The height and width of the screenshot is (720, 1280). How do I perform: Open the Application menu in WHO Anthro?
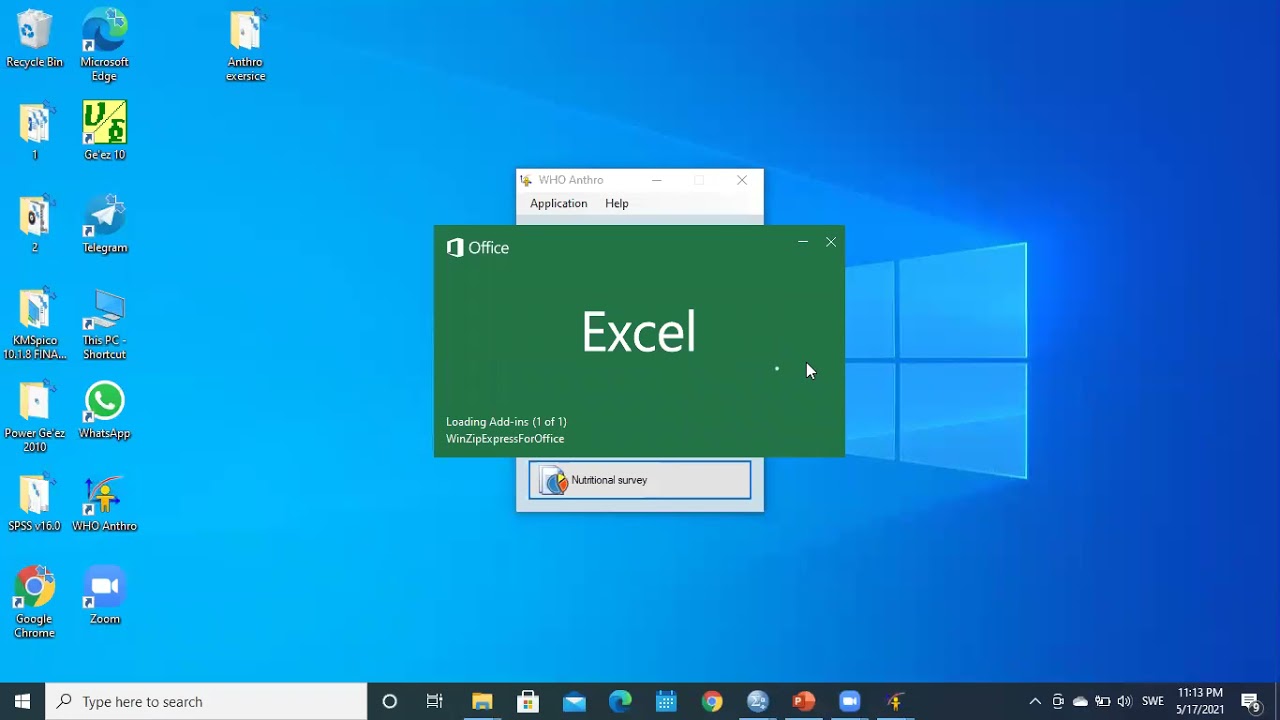click(x=558, y=203)
